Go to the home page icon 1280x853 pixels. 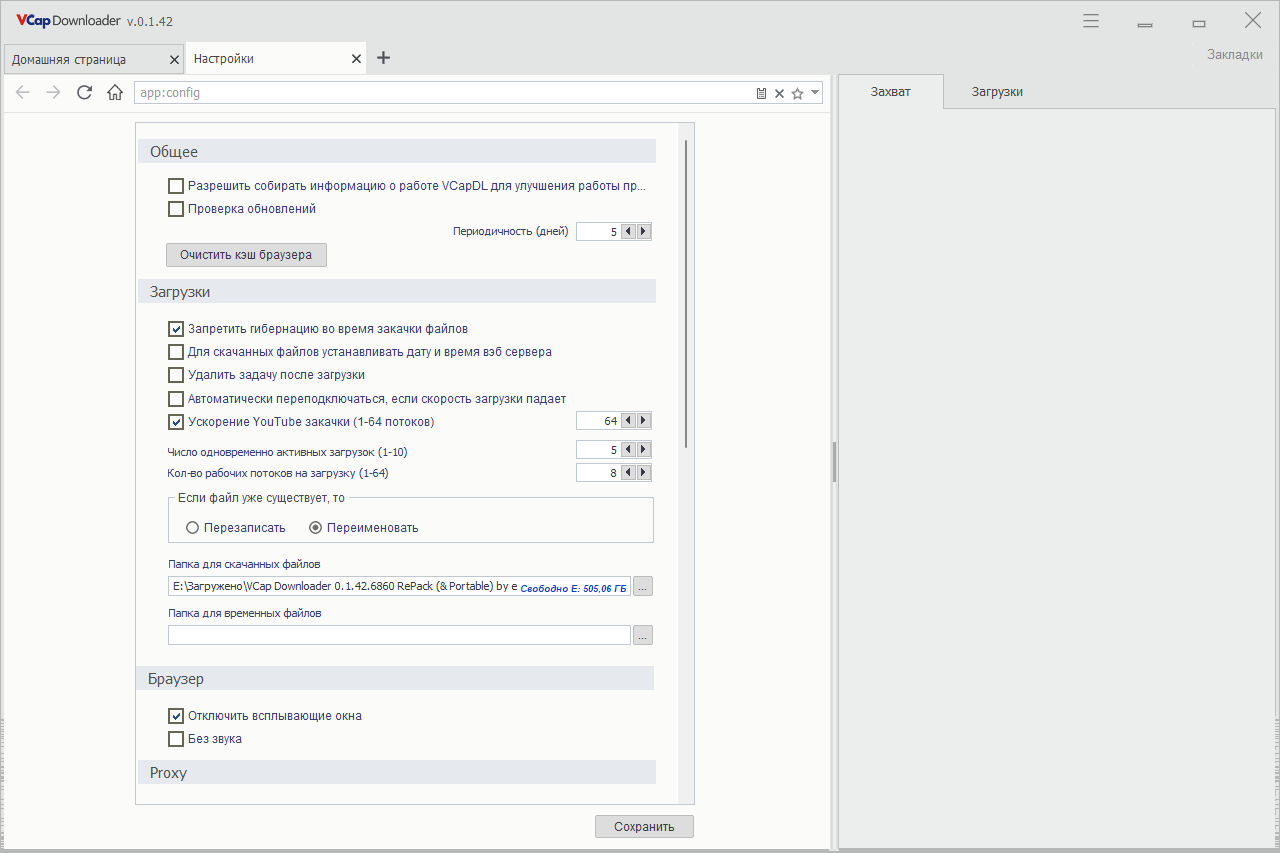115,93
